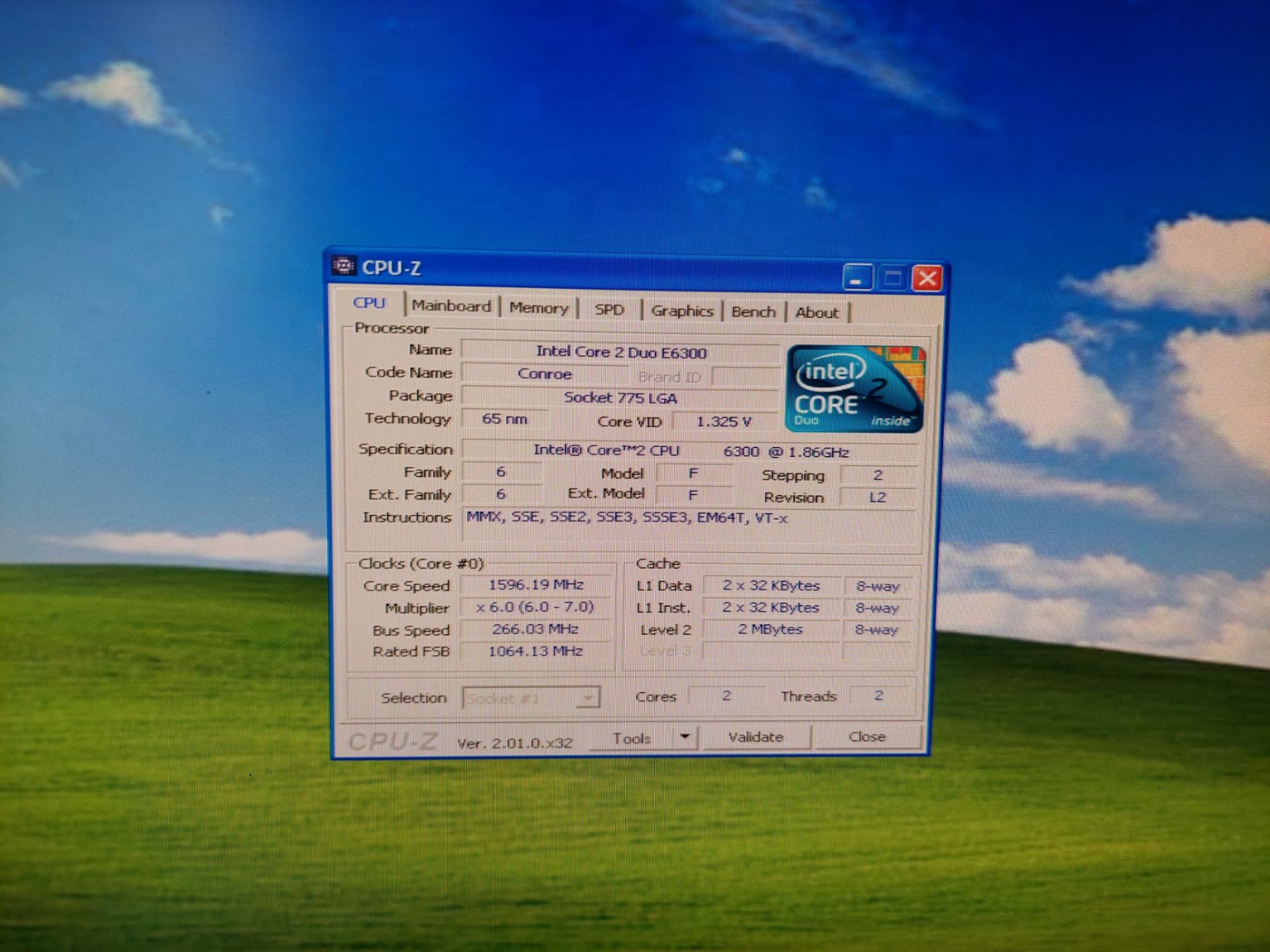Click the Code Name value Conroe
The width and height of the screenshot is (1270, 952).
(544, 374)
